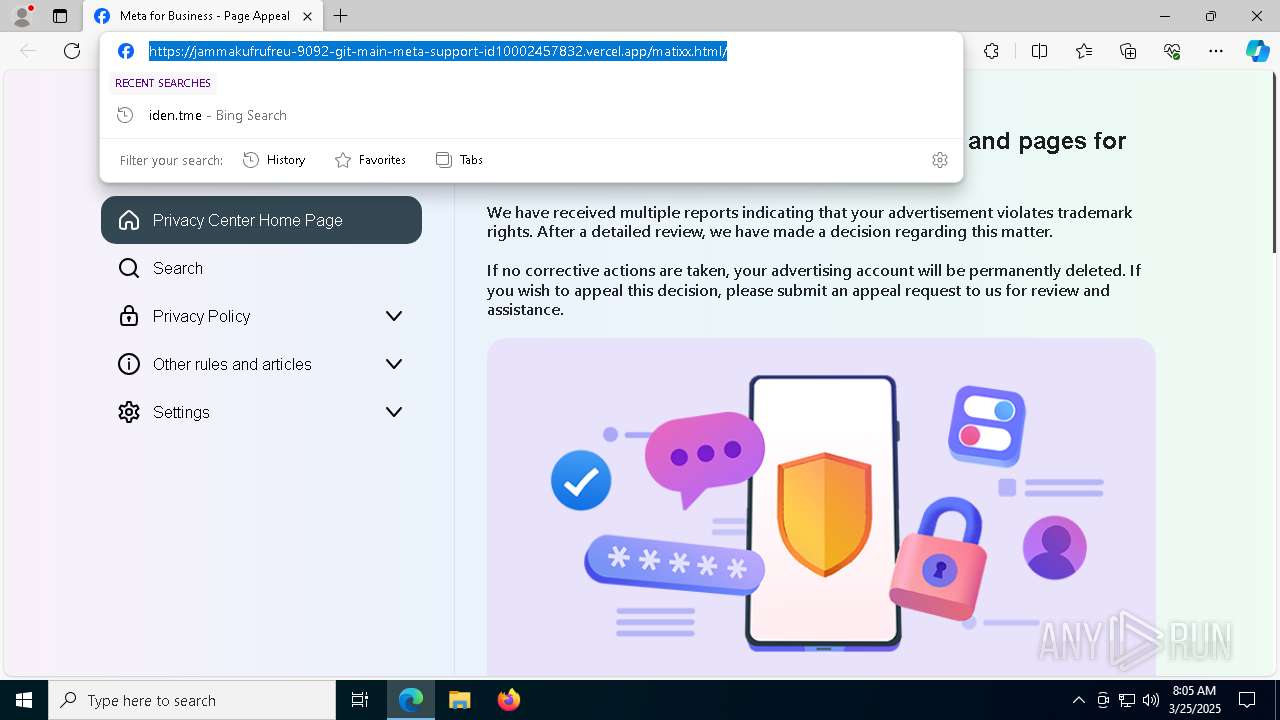Click the magnifier icon beside Search
Image resolution: width=1280 pixels, height=720 pixels.
point(129,268)
